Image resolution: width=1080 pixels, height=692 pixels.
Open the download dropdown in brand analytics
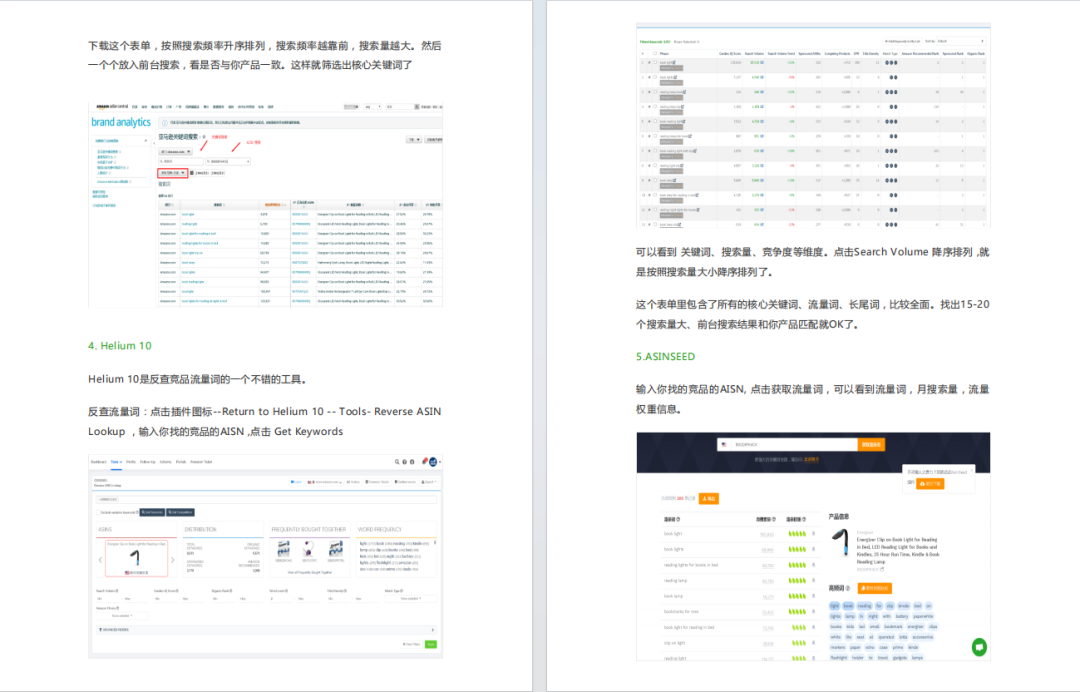tap(414, 139)
